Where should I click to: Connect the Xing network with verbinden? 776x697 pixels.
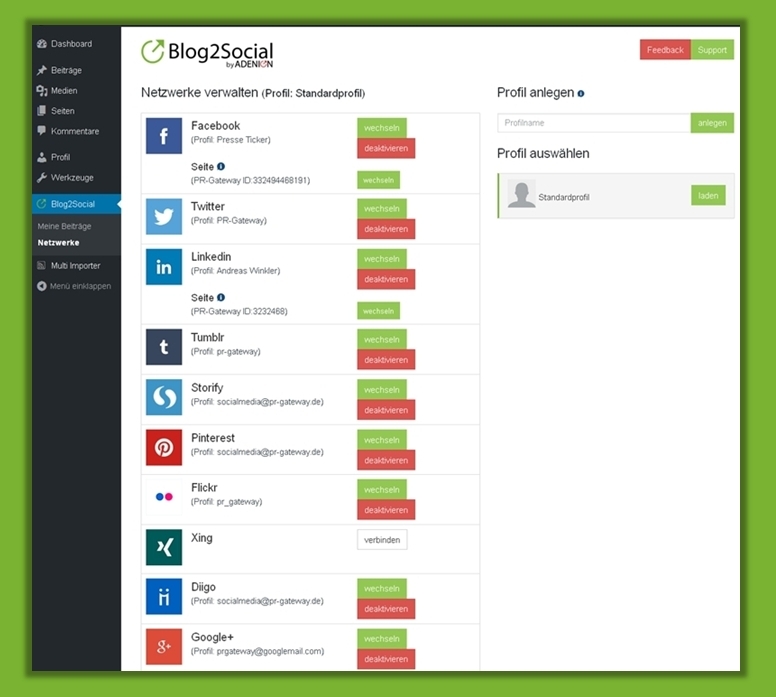(382, 540)
